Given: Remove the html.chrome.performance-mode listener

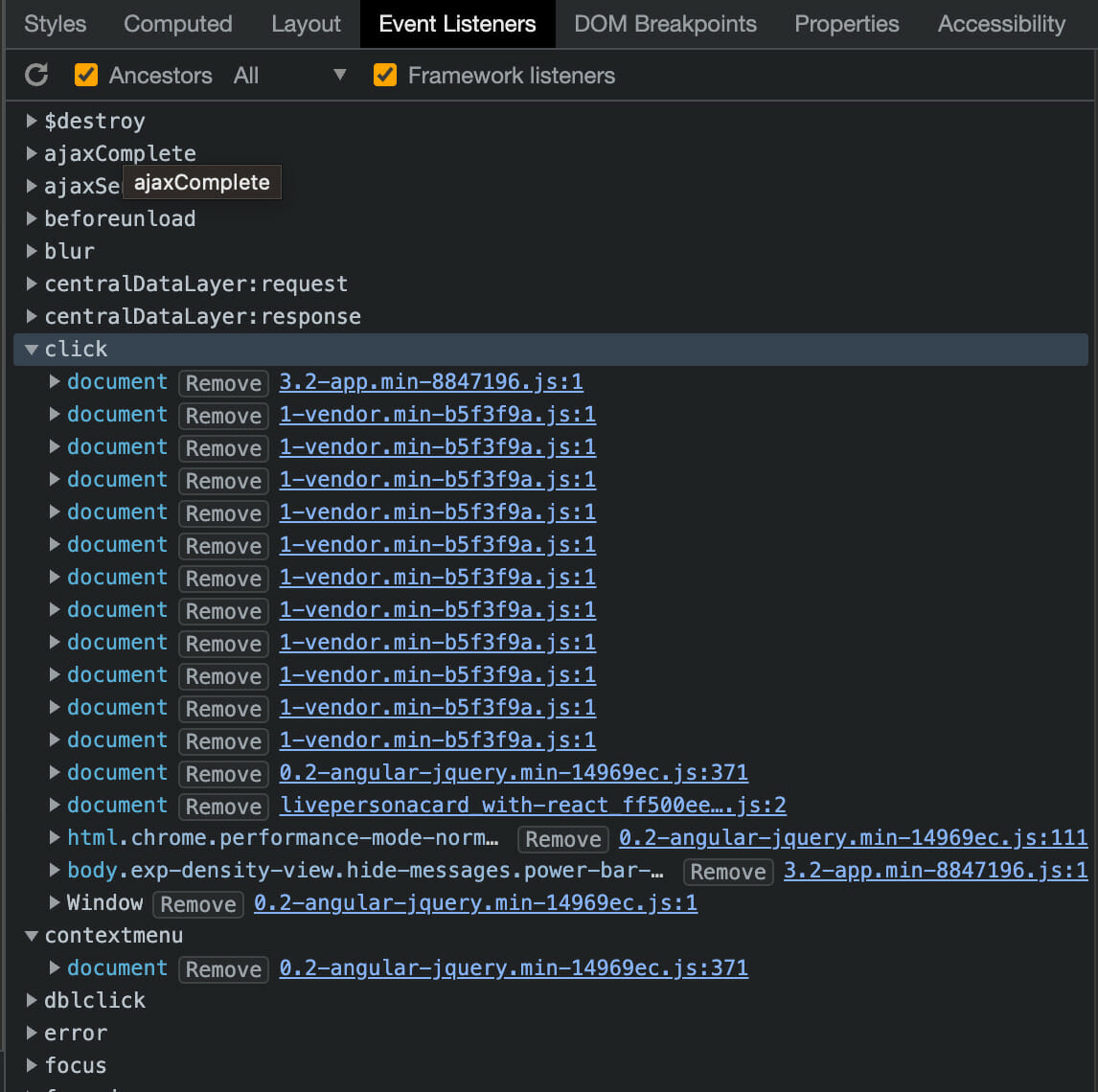Looking at the screenshot, I should coord(563,838).
